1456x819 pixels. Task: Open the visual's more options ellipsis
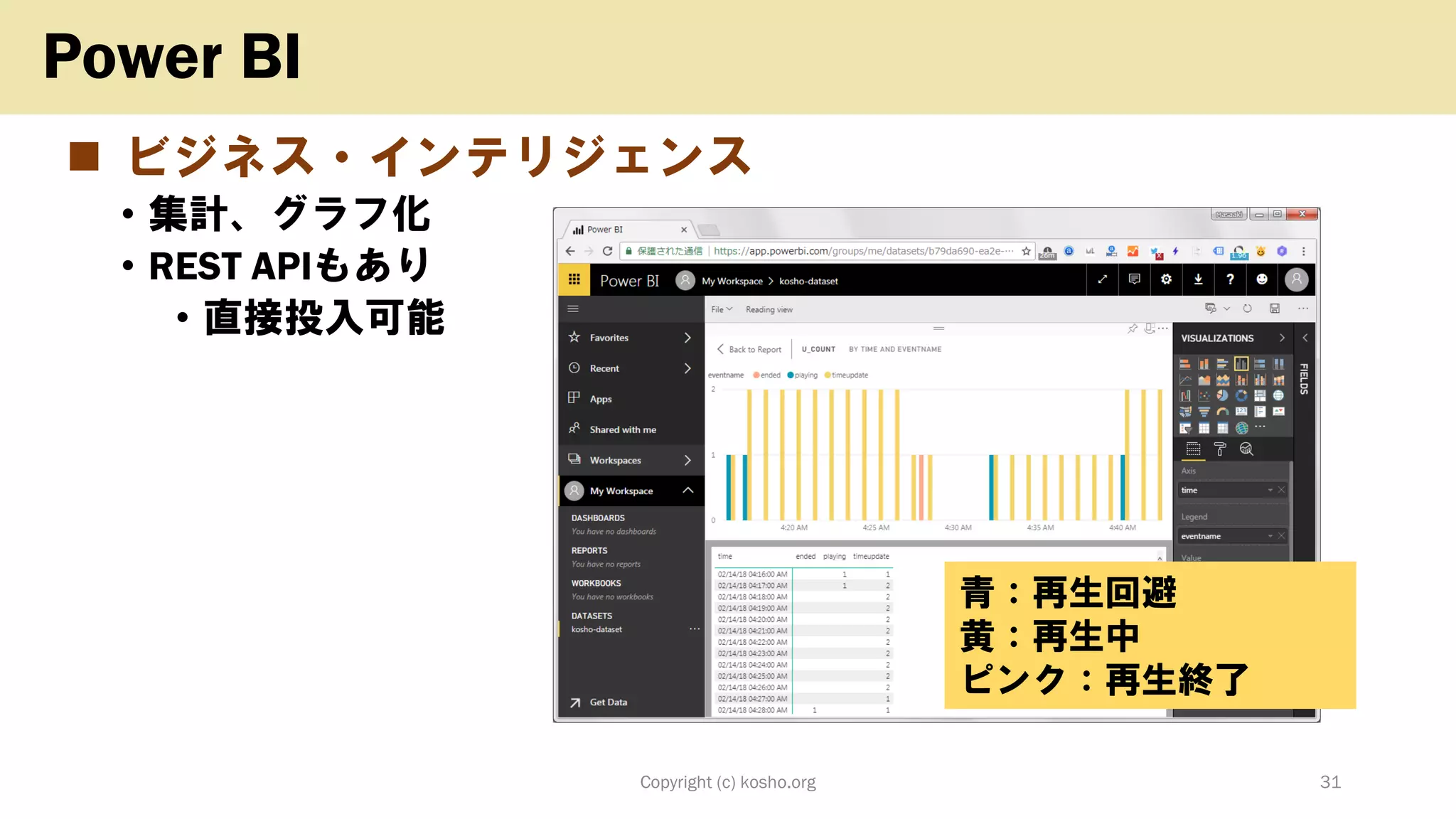pyautogui.click(x=1163, y=328)
